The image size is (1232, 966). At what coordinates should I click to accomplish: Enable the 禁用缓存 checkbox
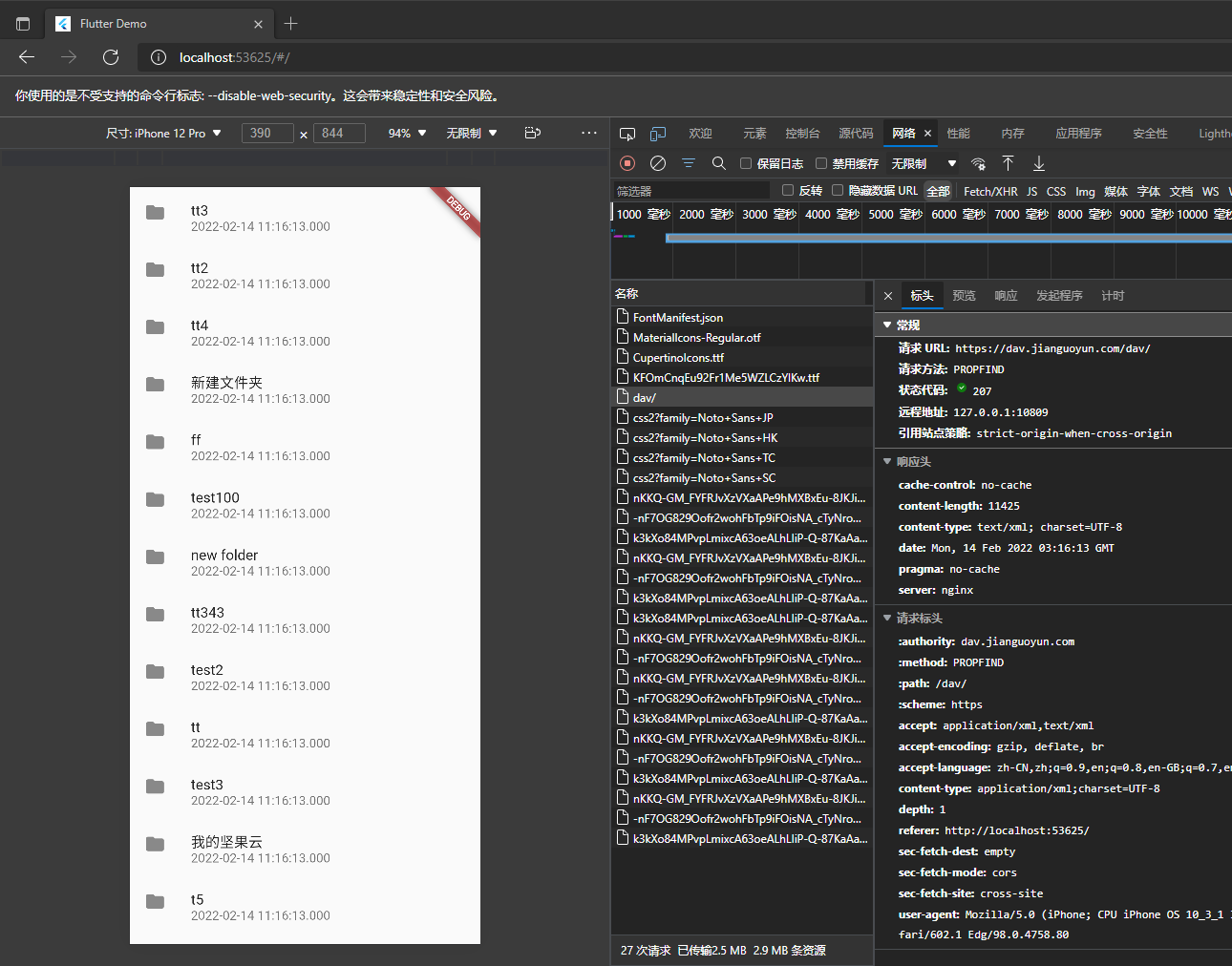(821, 163)
